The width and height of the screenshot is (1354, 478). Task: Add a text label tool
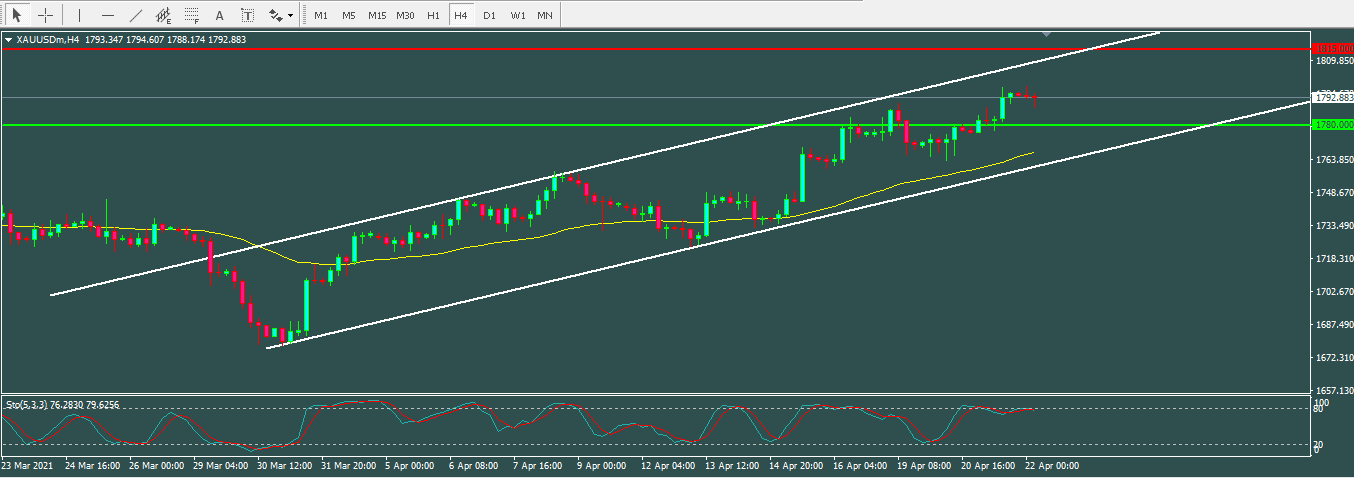coord(247,15)
